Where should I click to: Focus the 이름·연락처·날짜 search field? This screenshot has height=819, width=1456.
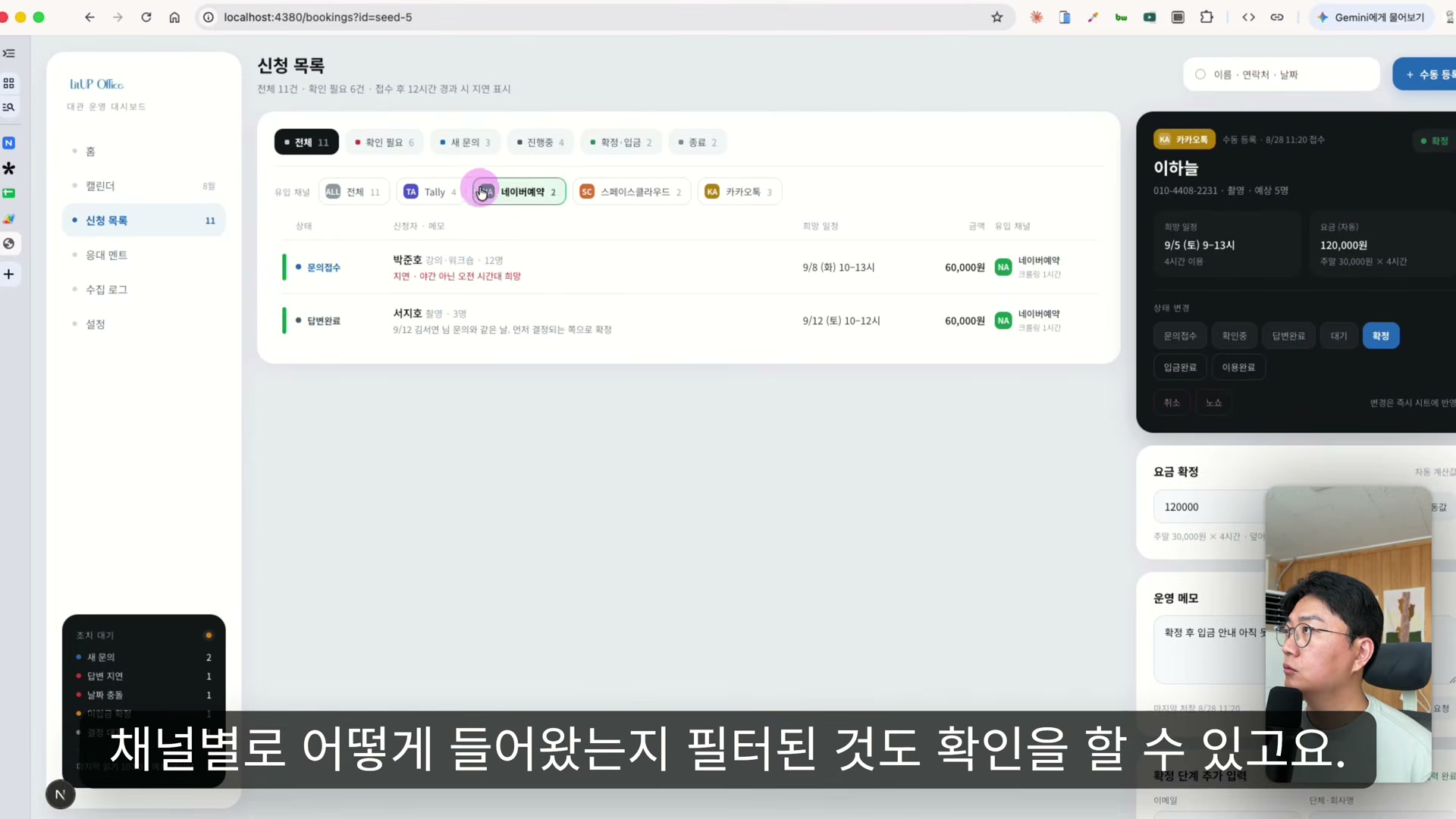(1281, 74)
